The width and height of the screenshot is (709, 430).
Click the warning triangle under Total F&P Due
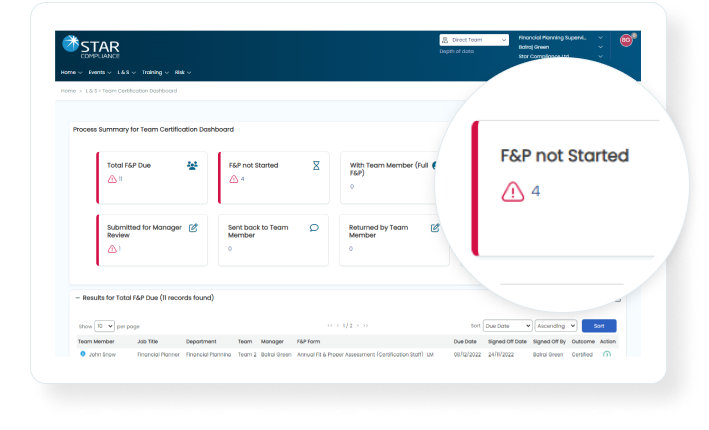click(x=112, y=179)
